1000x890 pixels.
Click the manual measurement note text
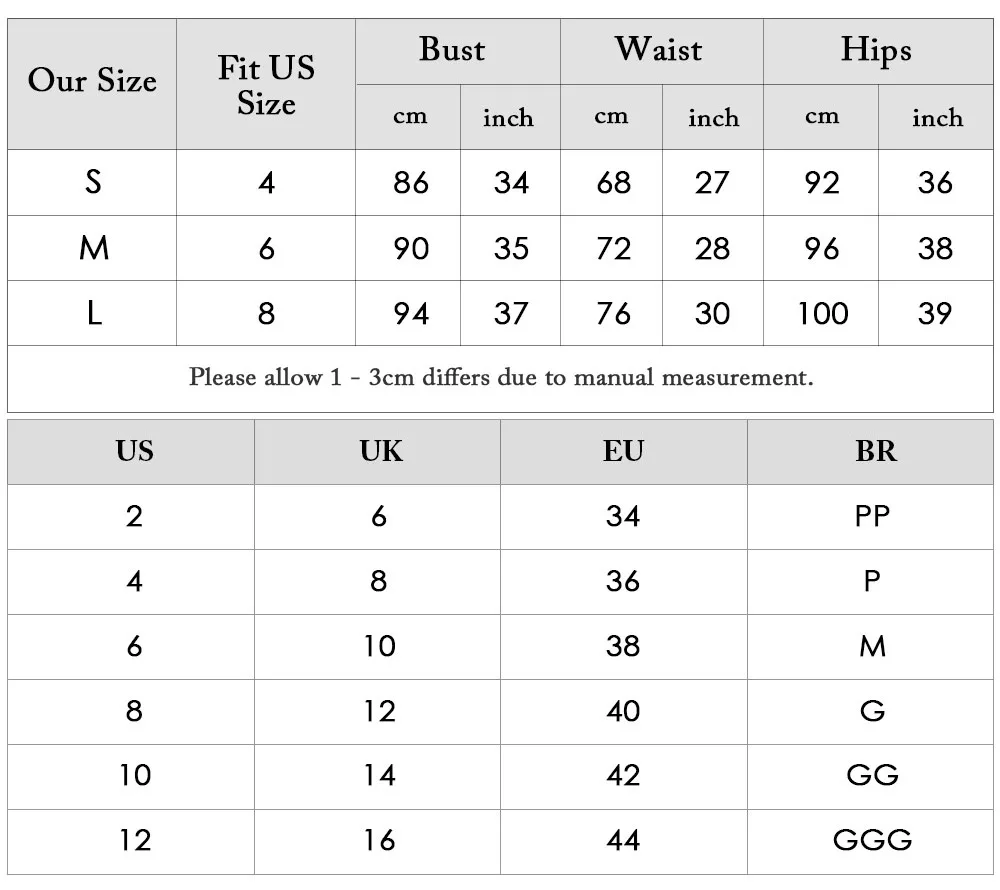coord(501,378)
